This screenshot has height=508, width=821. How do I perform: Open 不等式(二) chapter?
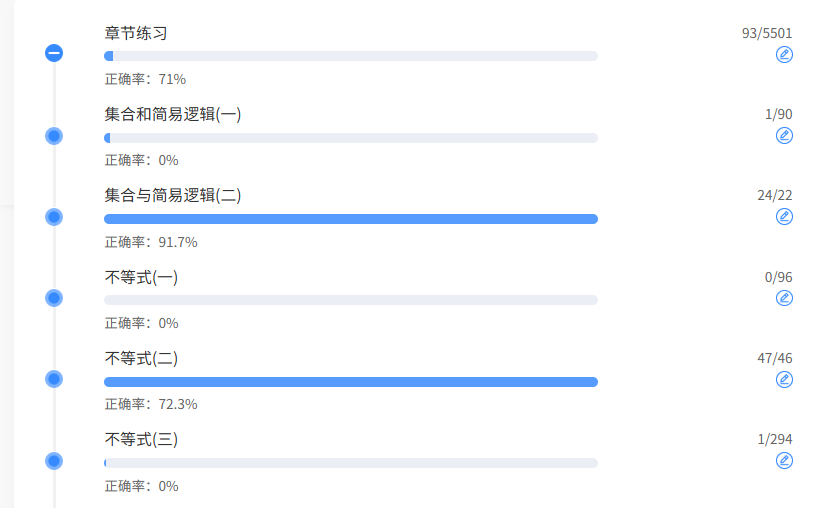(x=141, y=359)
